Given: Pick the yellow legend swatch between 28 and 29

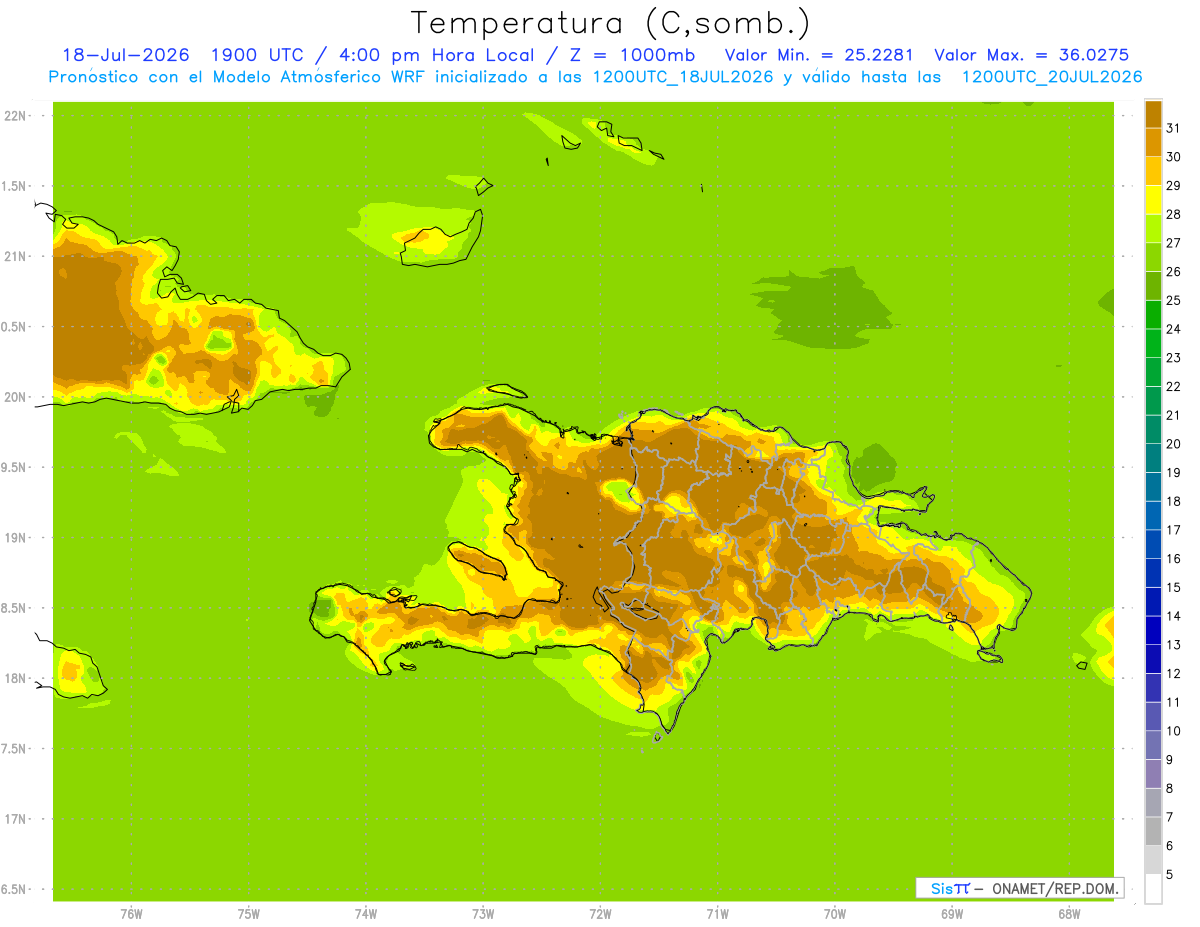Looking at the screenshot, I should coord(1153,199).
